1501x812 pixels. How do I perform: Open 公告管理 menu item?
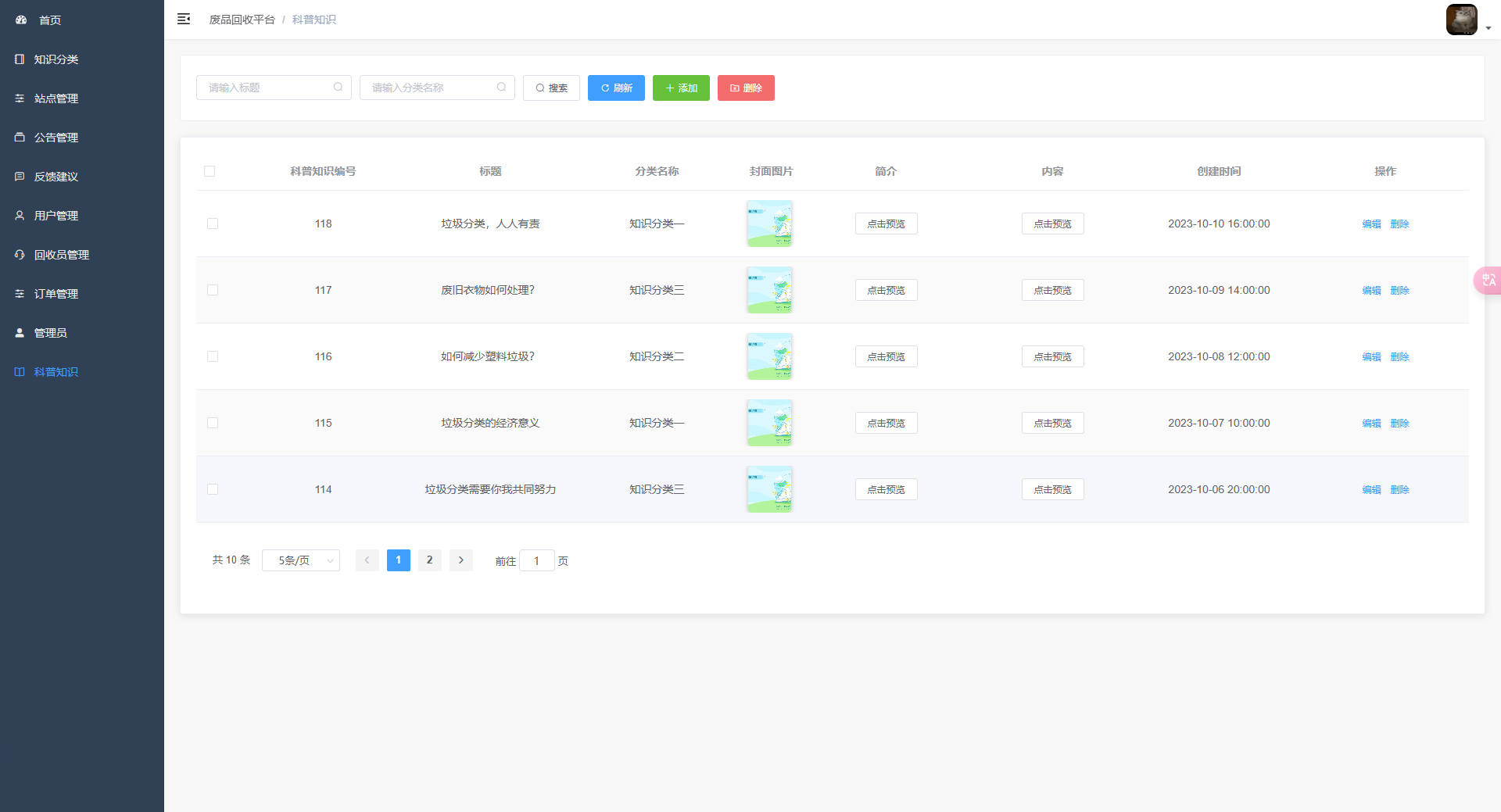point(82,138)
